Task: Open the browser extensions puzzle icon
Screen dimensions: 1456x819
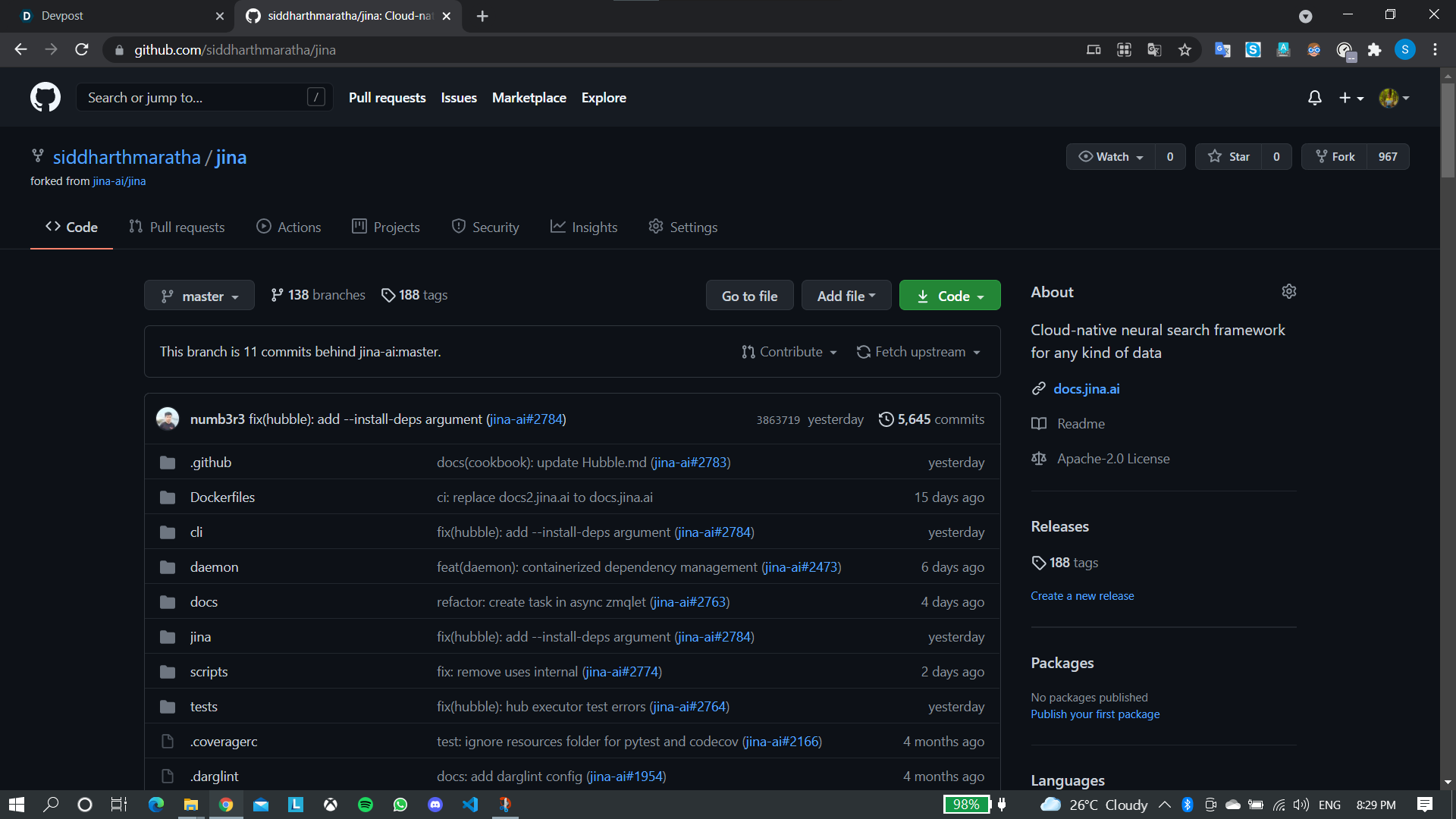Action: click(1374, 50)
